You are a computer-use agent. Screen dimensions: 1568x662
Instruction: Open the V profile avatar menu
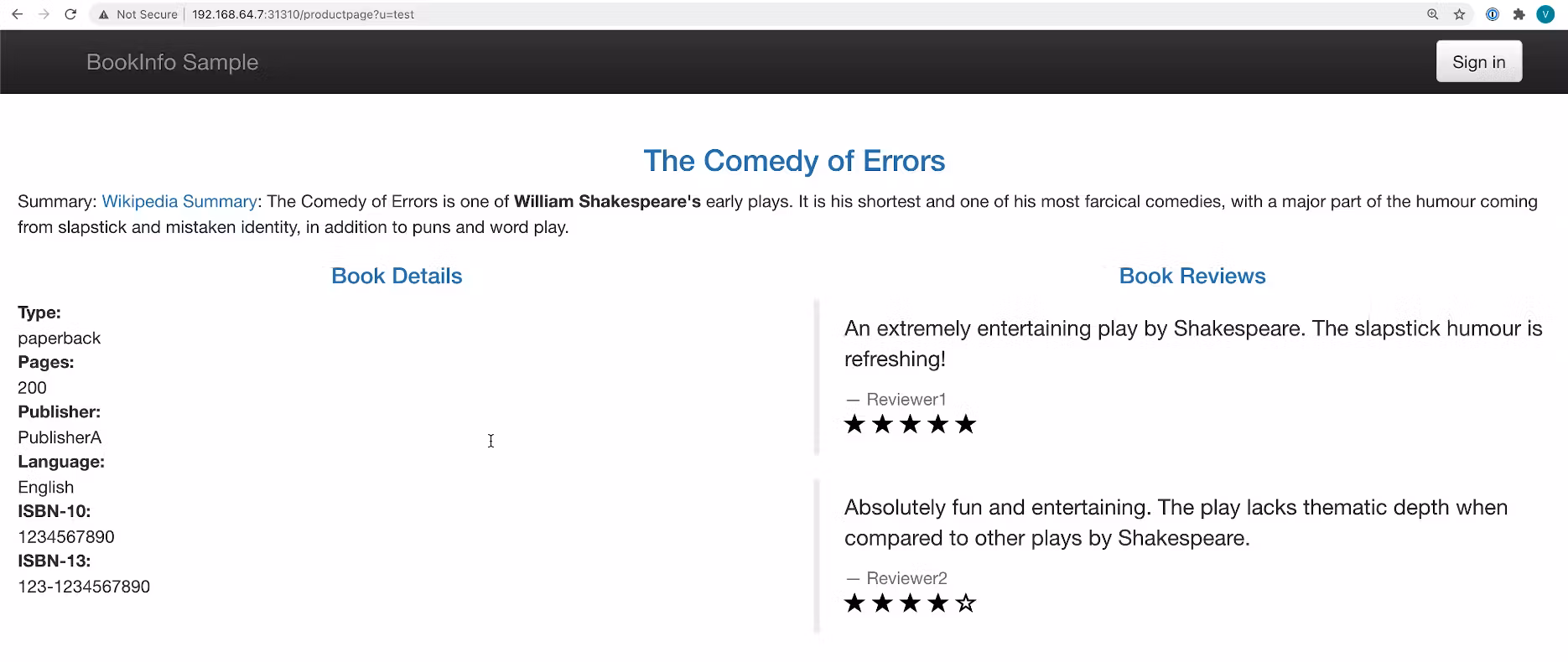[1545, 14]
